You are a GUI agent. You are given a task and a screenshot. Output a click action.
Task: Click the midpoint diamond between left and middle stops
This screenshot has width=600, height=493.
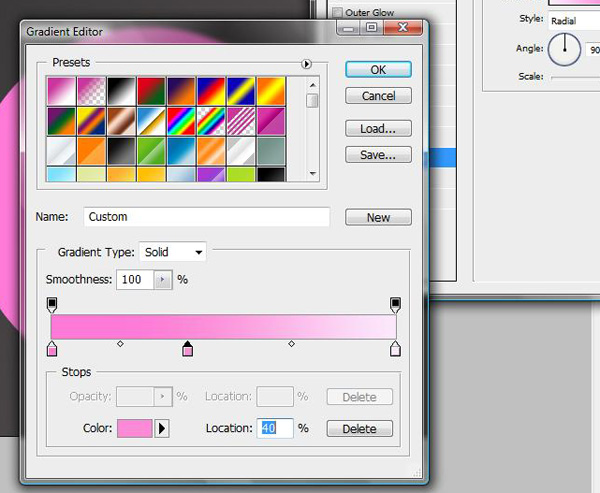click(x=120, y=344)
